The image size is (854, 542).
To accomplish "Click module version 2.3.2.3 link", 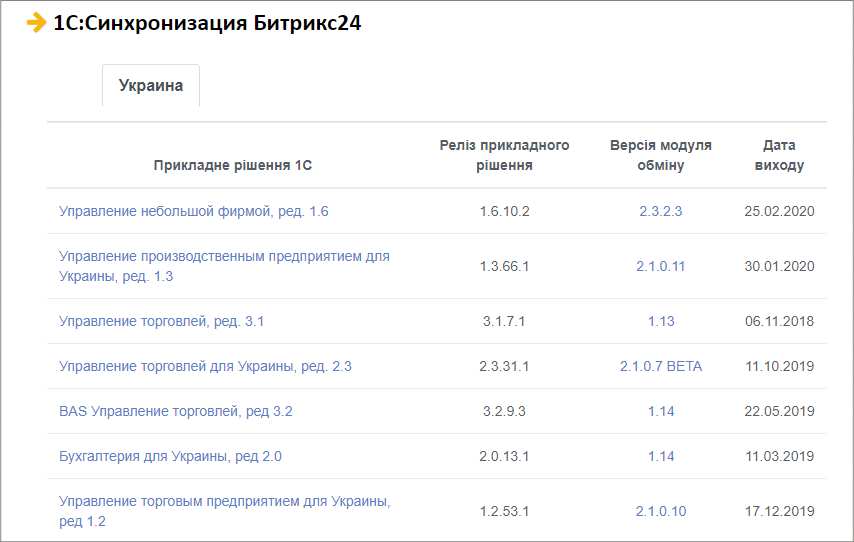I will [x=660, y=211].
